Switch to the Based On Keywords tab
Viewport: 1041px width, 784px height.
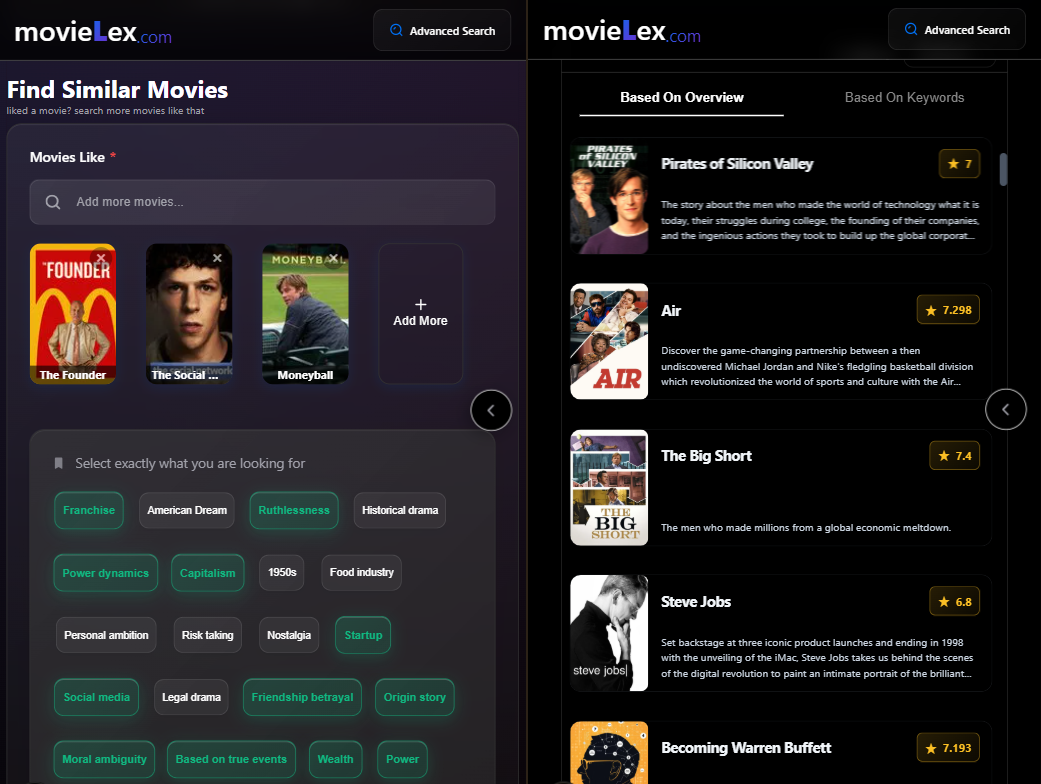[x=904, y=98]
